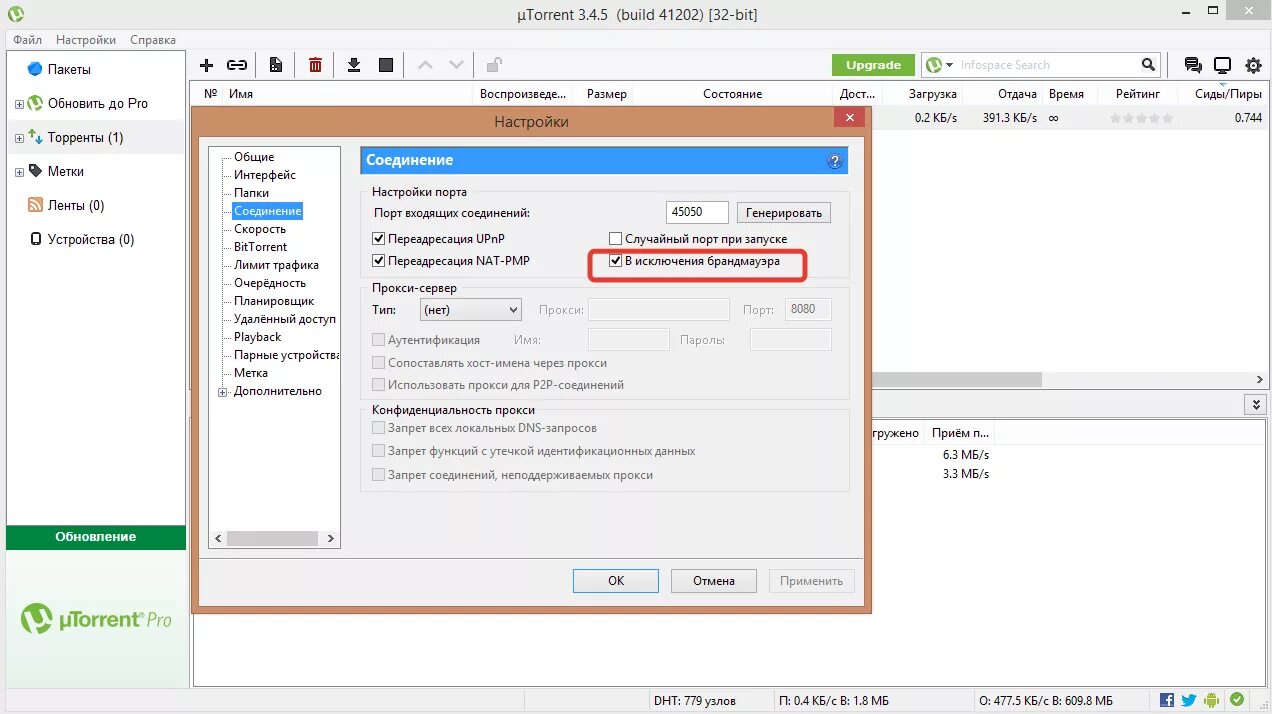
Task: Click the green Upgrade button
Action: (x=873, y=65)
